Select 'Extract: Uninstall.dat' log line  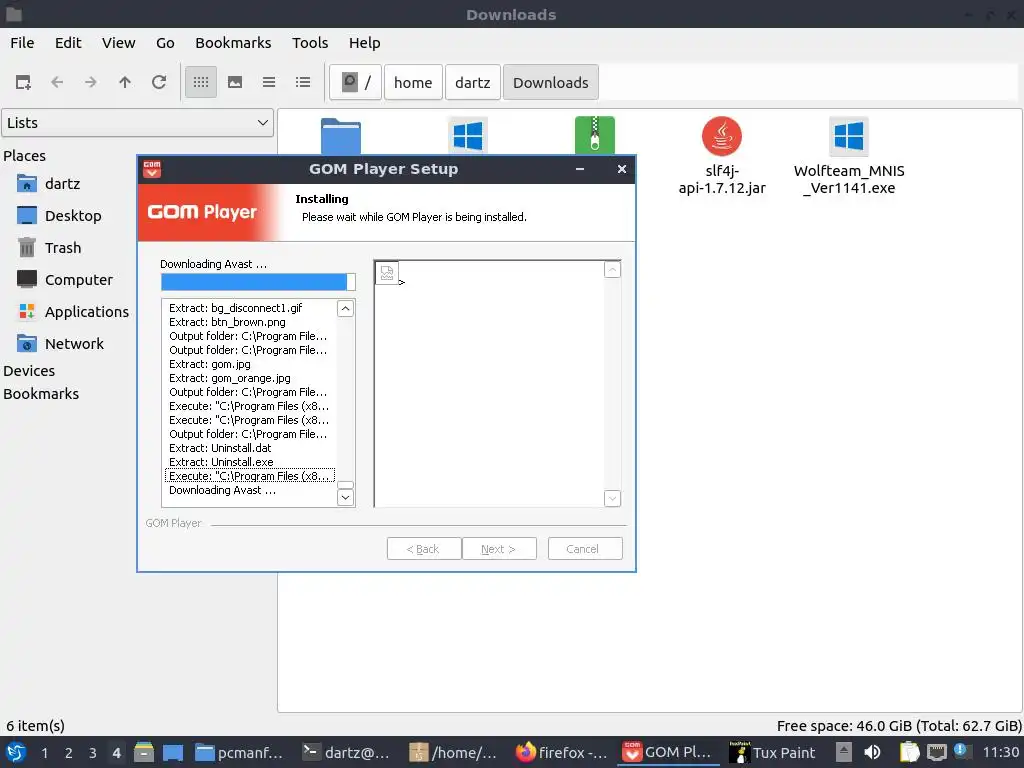(220, 448)
